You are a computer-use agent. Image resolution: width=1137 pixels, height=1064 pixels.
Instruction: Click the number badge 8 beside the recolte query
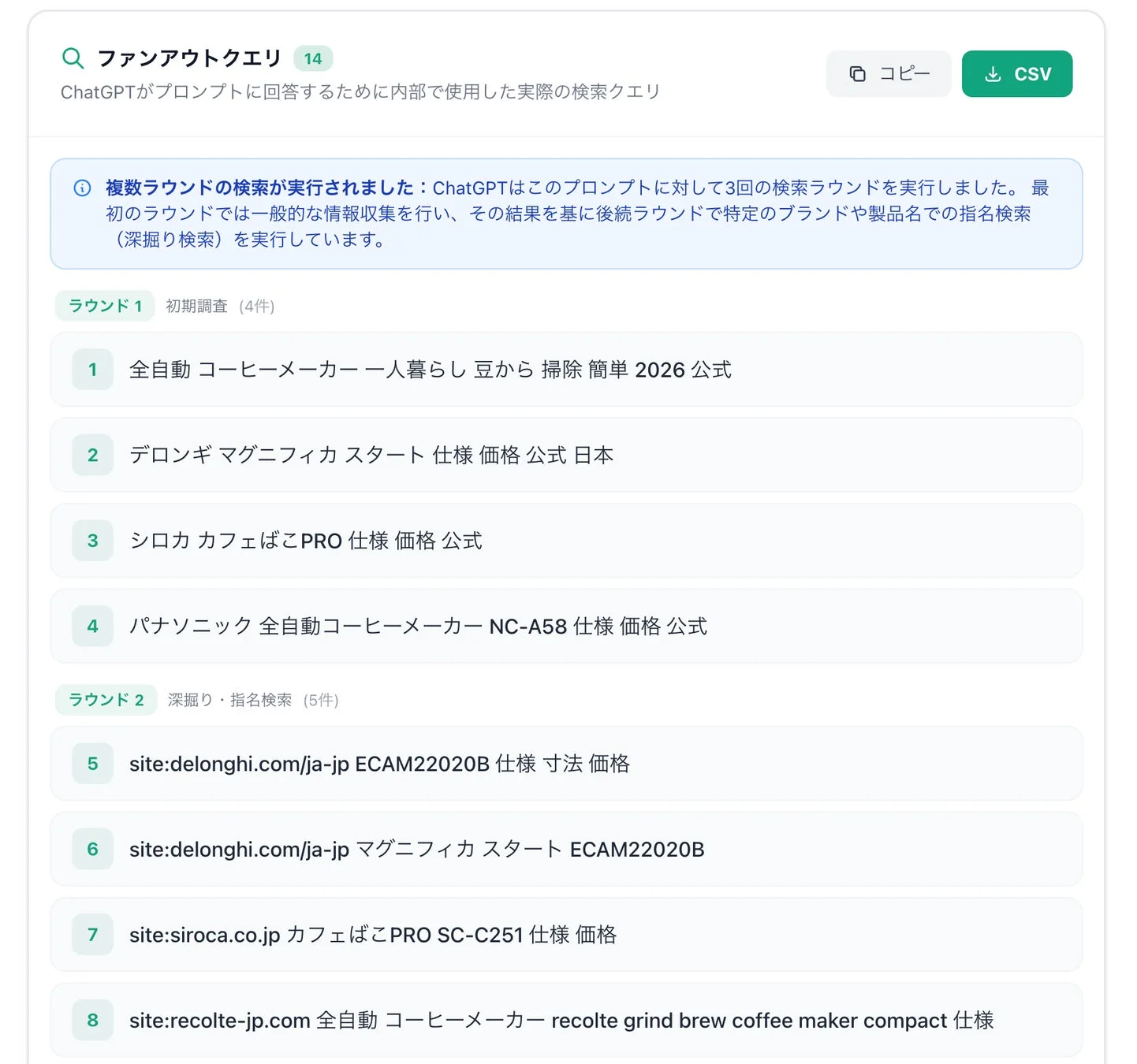point(92,1020)
